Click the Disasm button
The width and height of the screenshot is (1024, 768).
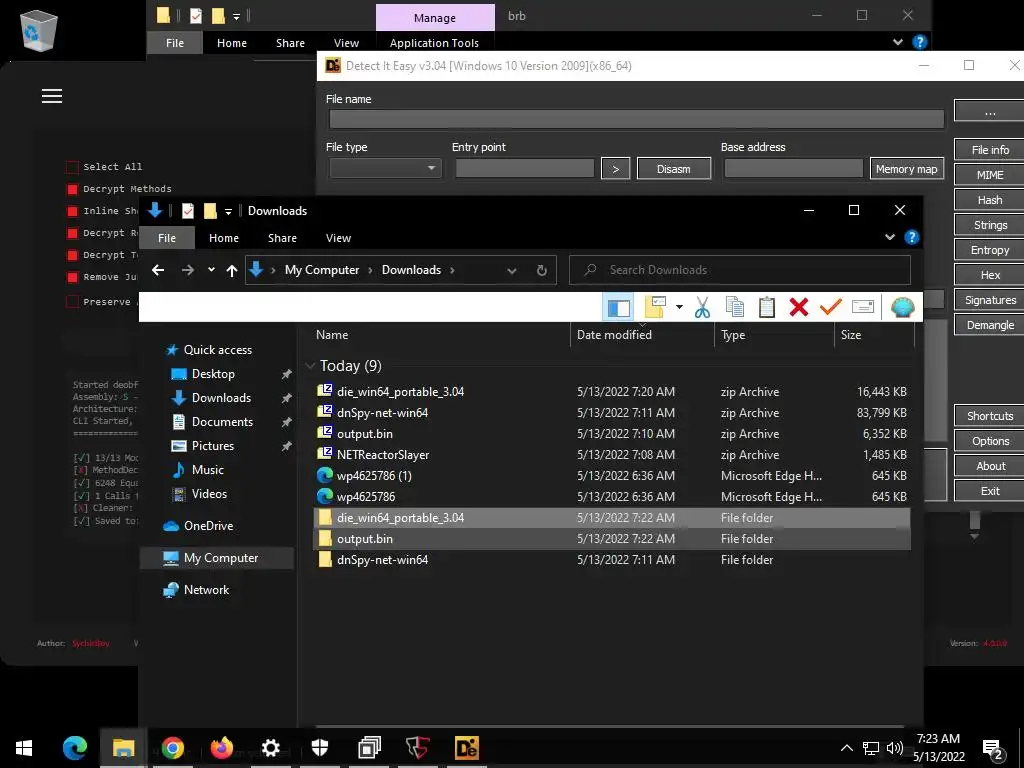673,168
